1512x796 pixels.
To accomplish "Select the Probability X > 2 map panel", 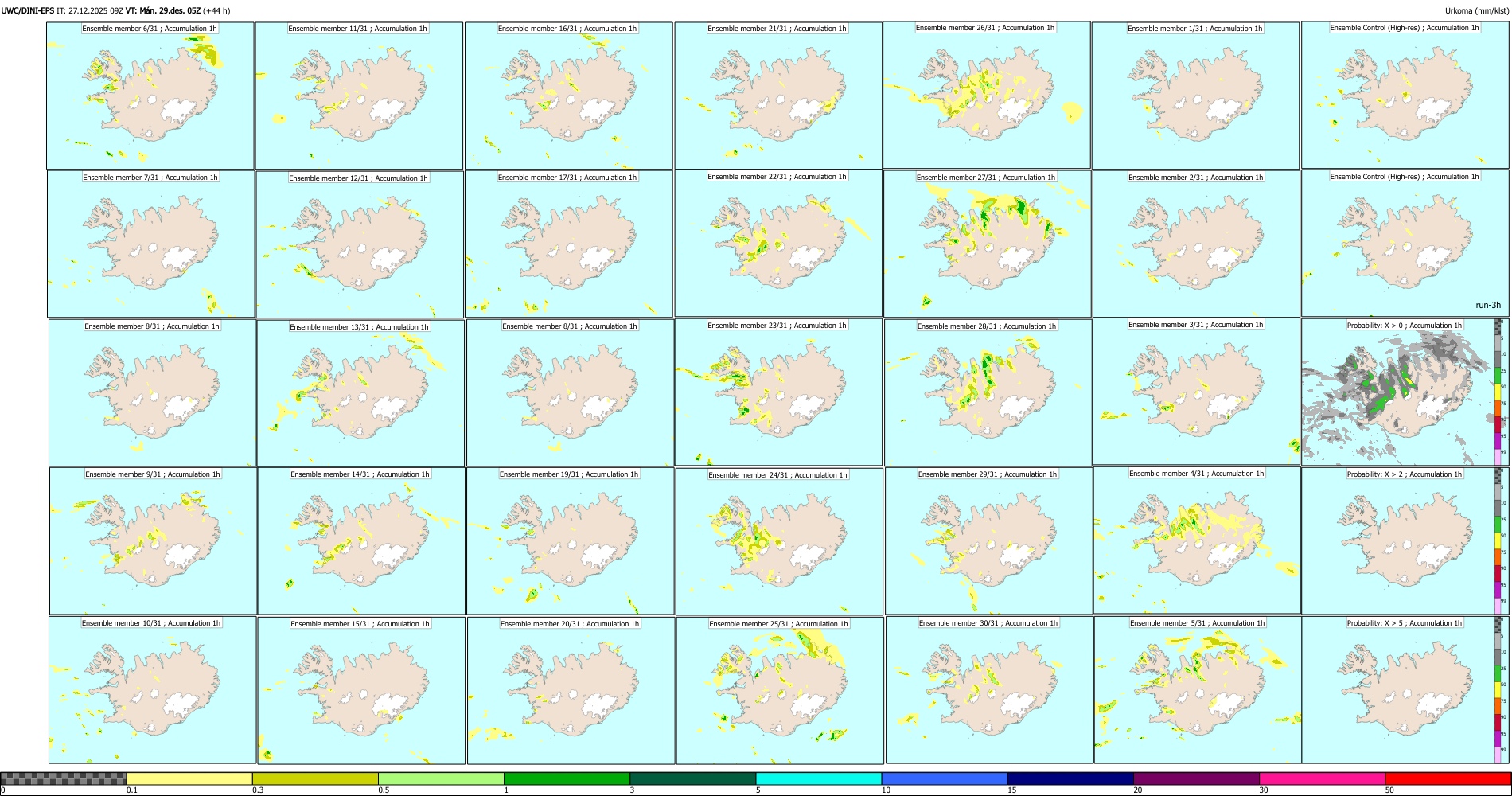I will click(1405, 541).
